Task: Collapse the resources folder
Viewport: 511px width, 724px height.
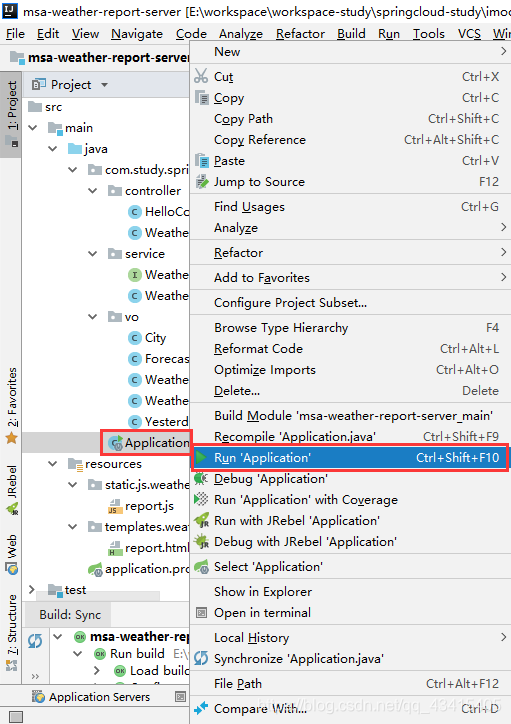Action: coord(53,464)
